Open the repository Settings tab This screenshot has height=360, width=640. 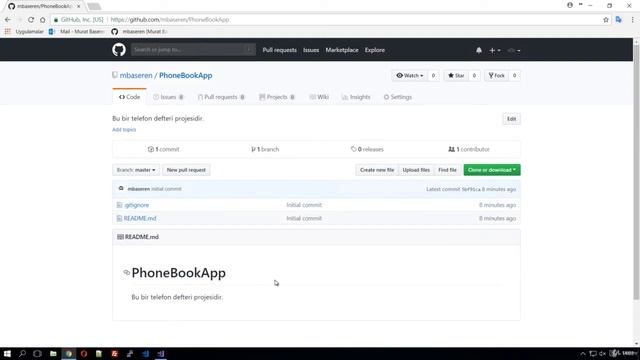click(398, 97)
